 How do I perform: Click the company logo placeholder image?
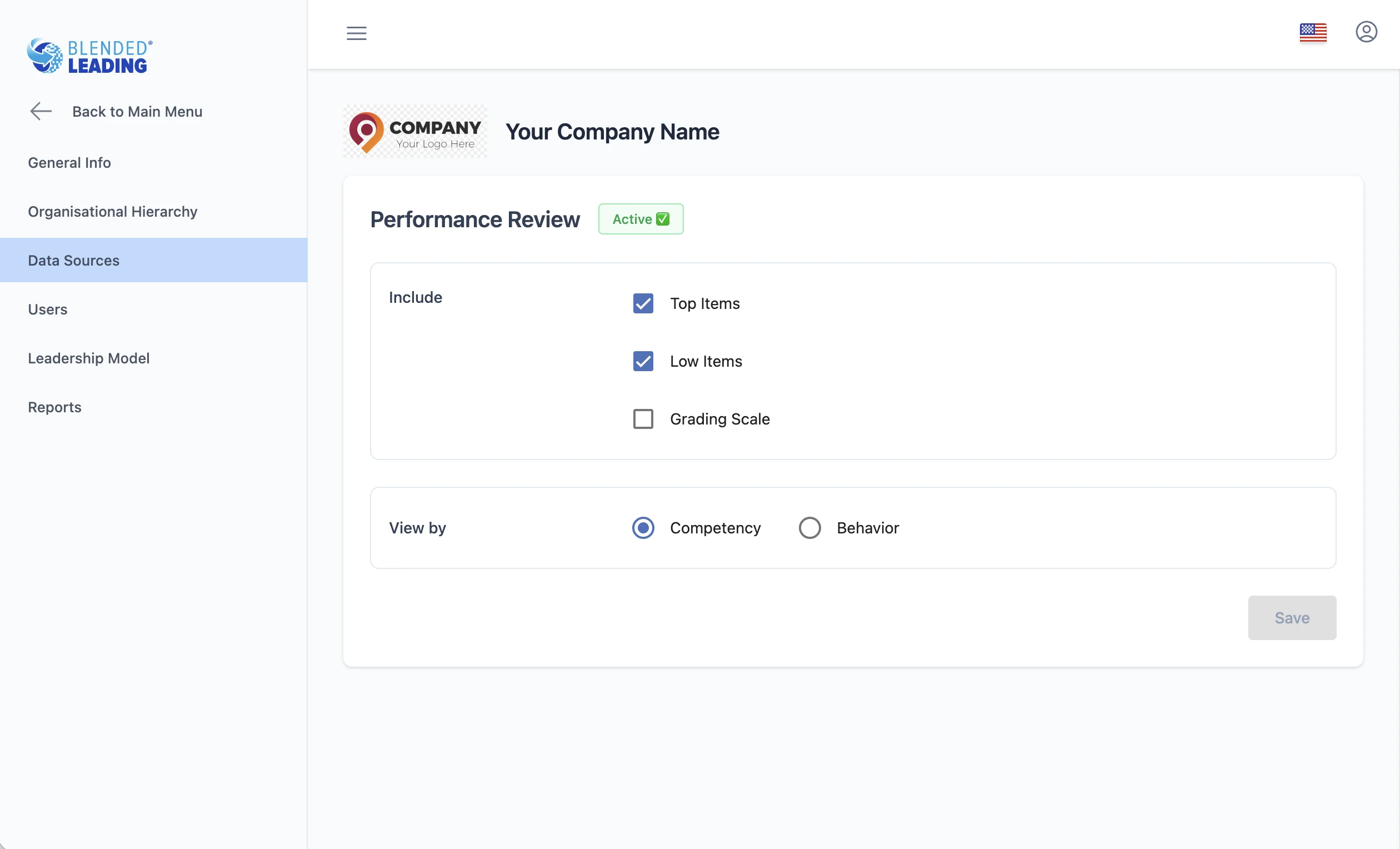click(415, 132)
